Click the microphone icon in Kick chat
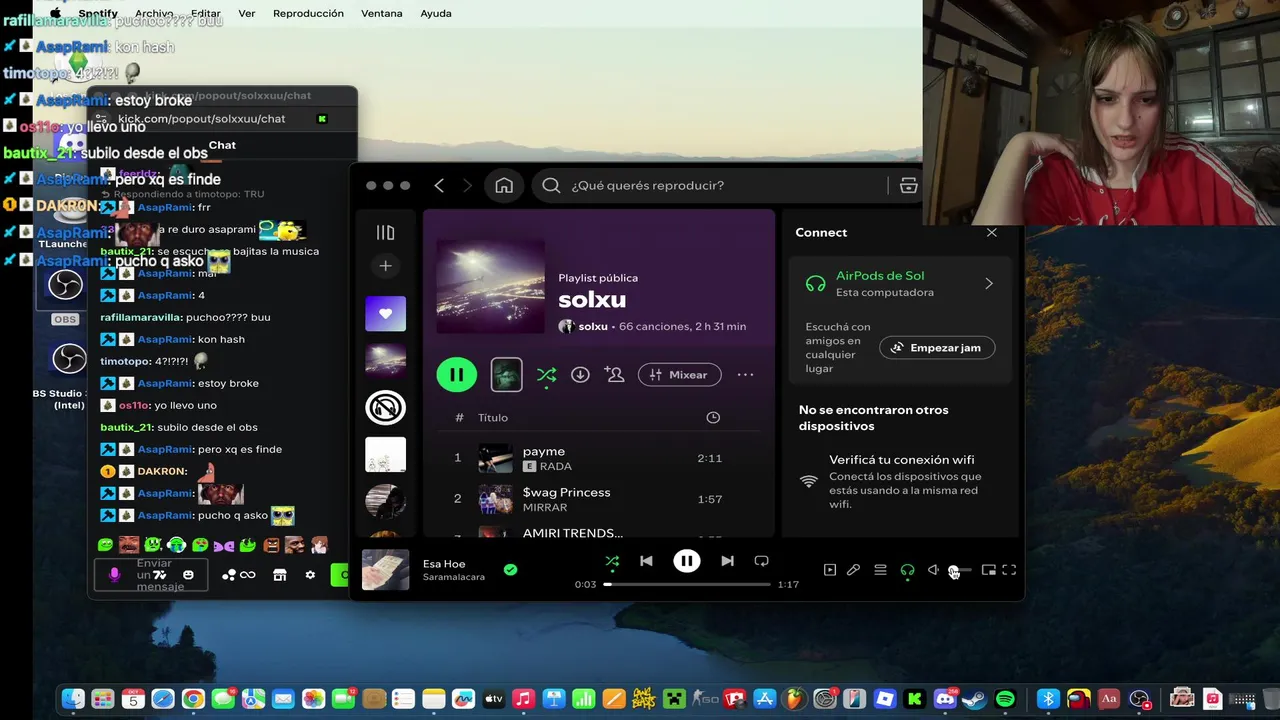Image resolution: width=1280 pixels, height=720 pixels. click(114, 575)
